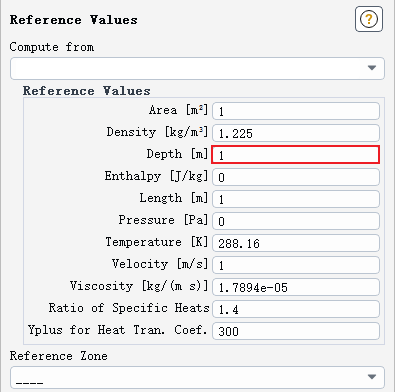Open the help question mark icon
395x392 pixels.
tap(369, 19)
